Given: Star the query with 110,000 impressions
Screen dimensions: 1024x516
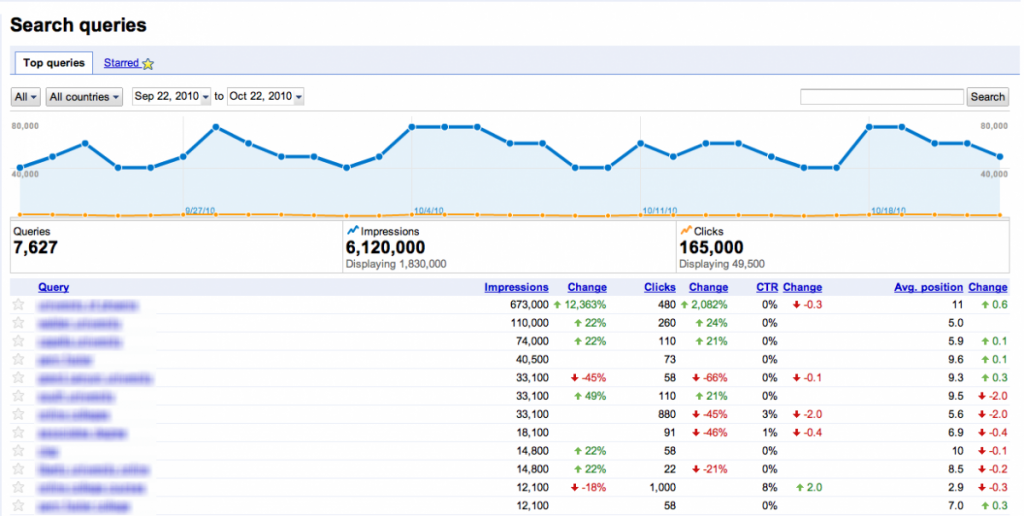Looking at the screenshot, I should [x=18, y=323].
